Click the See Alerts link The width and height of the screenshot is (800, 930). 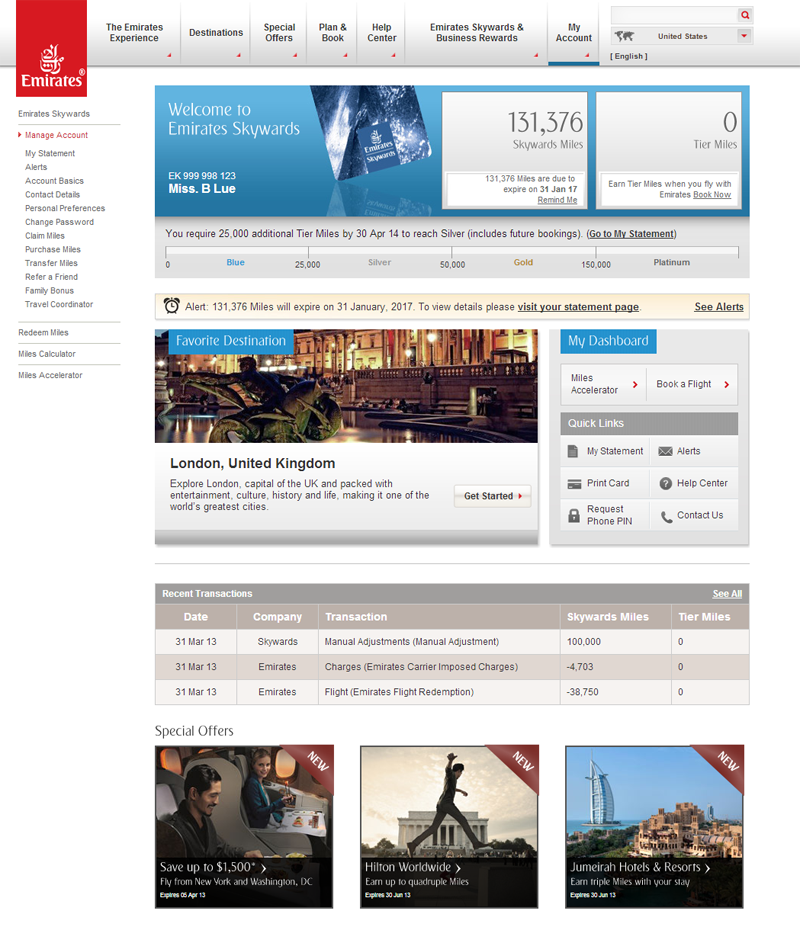(x=719, y=307)
